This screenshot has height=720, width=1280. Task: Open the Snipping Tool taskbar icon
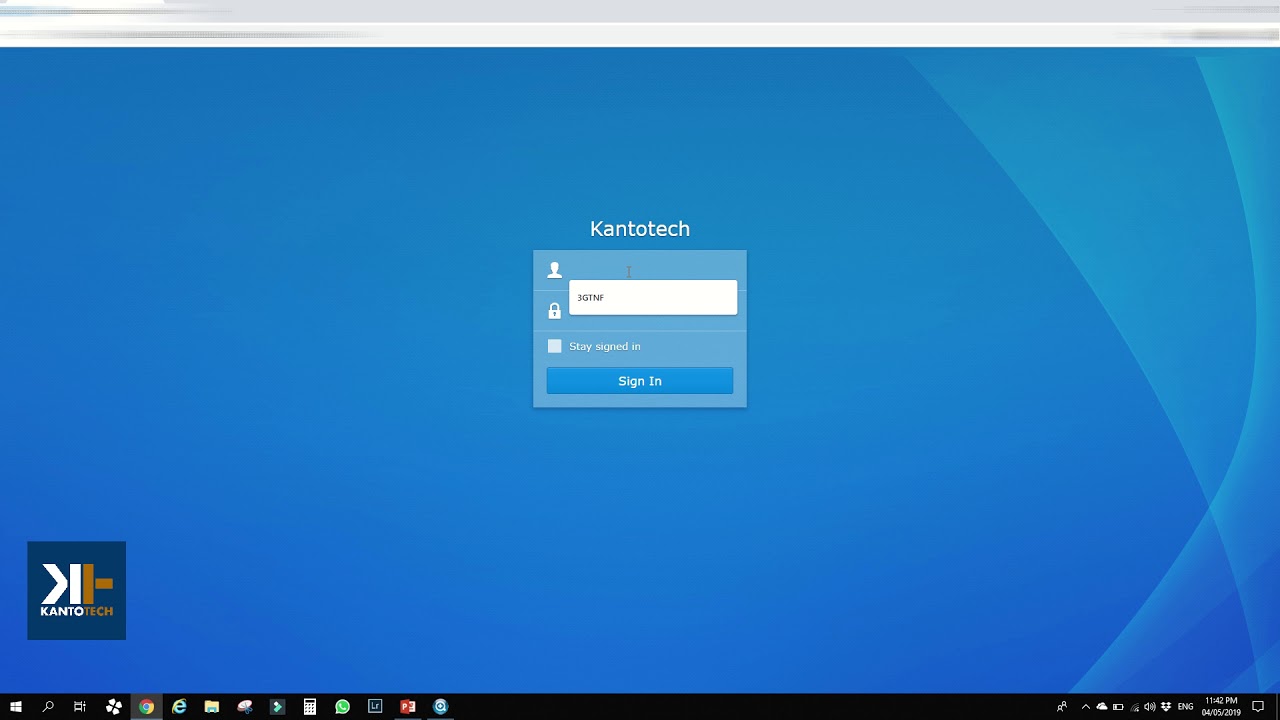pyautogui.click(x=245, y=707)
